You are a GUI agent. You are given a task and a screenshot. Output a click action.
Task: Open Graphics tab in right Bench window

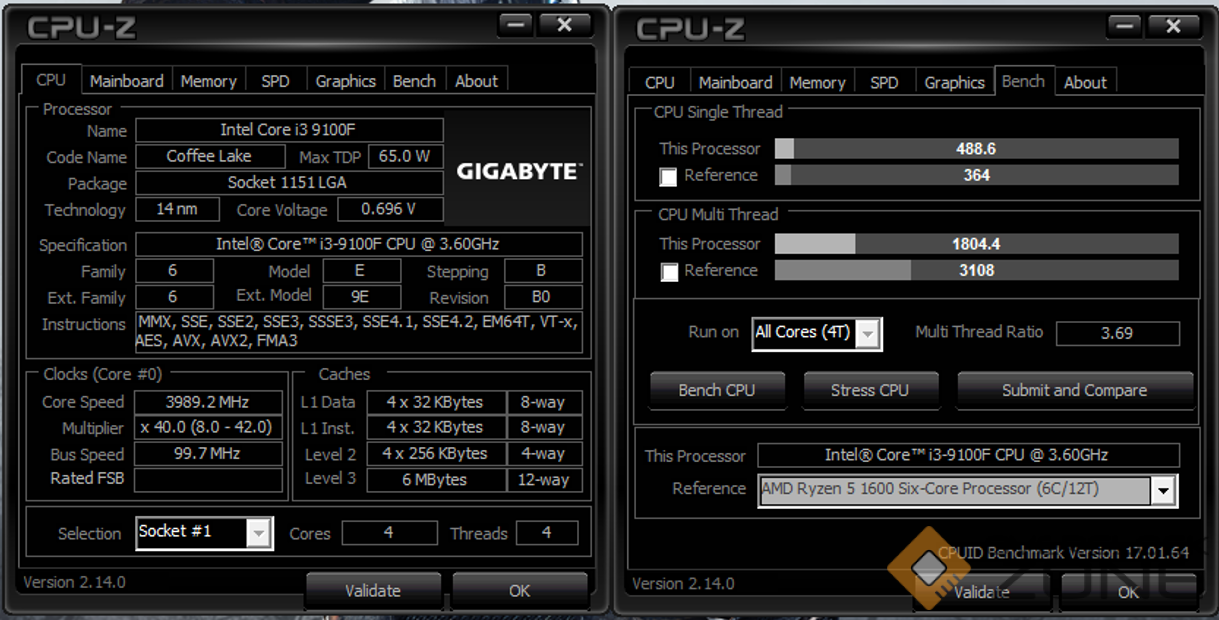click(x=954, y=82)
